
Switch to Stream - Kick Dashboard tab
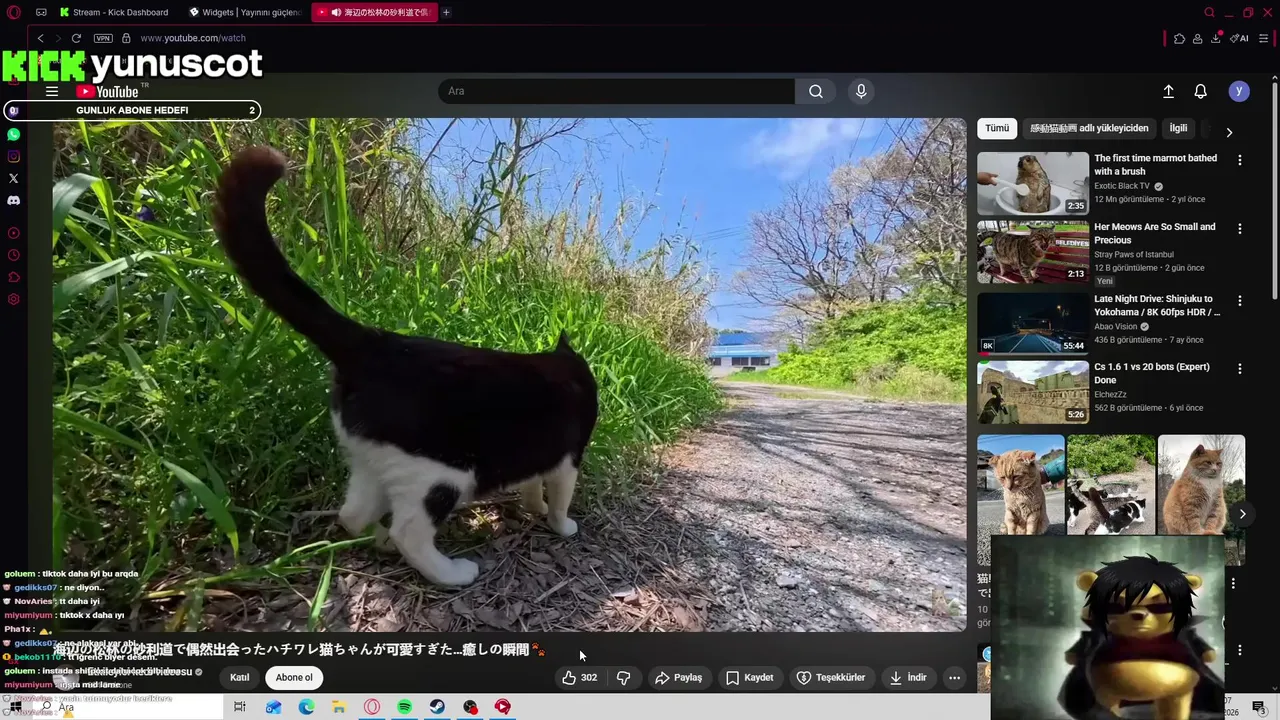click(x=114, y=13)
